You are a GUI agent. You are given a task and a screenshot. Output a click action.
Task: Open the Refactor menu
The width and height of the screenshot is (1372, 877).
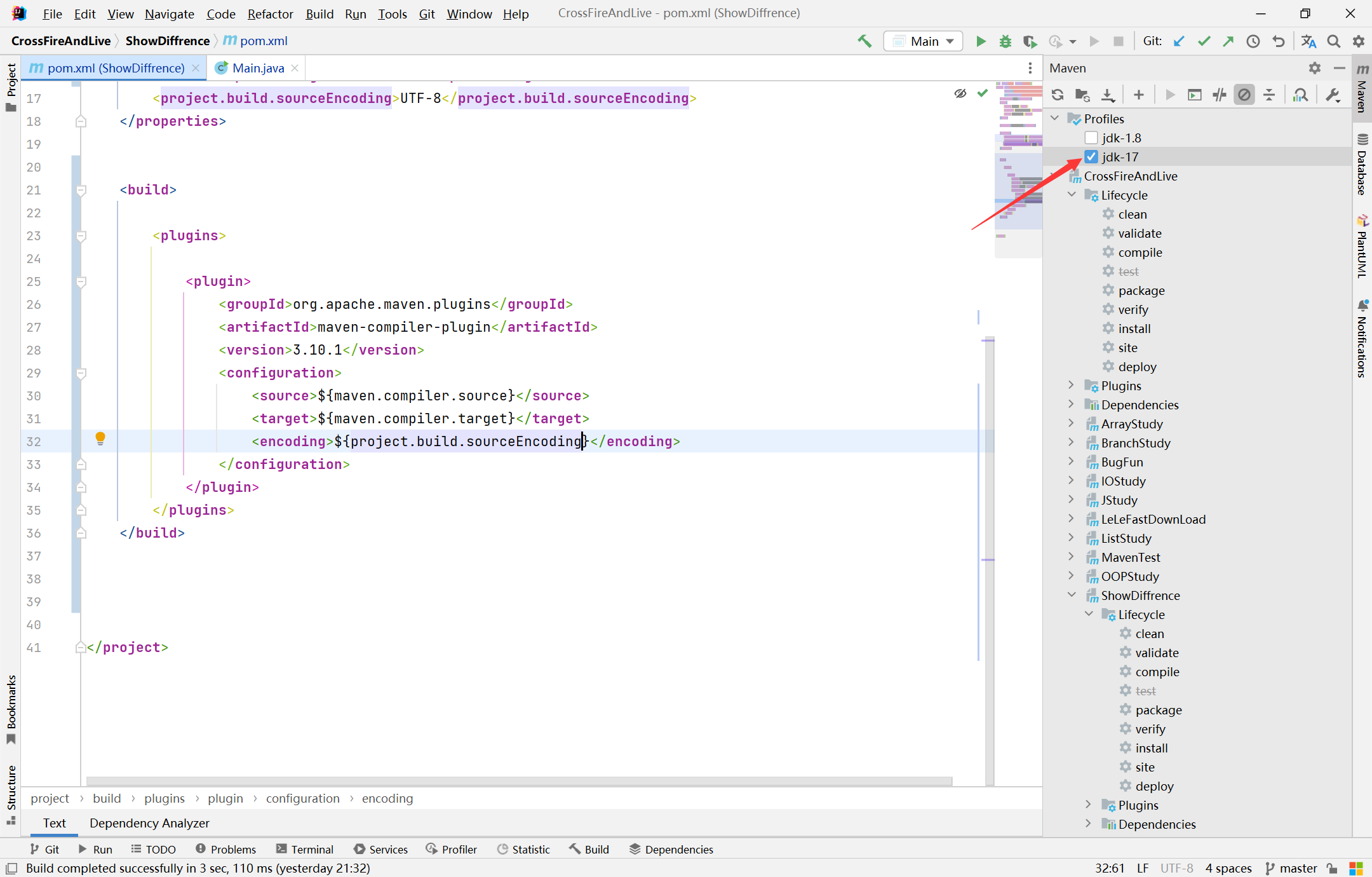270,13
